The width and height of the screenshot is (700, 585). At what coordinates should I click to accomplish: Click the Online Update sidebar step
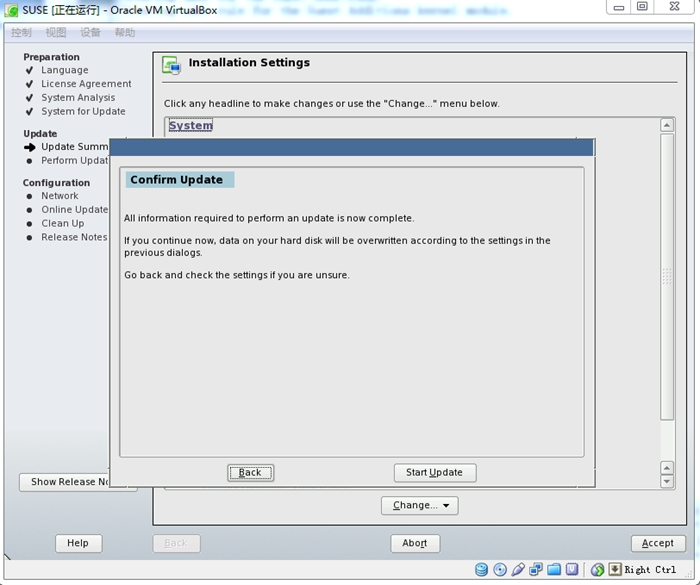(x=75, y=209)
